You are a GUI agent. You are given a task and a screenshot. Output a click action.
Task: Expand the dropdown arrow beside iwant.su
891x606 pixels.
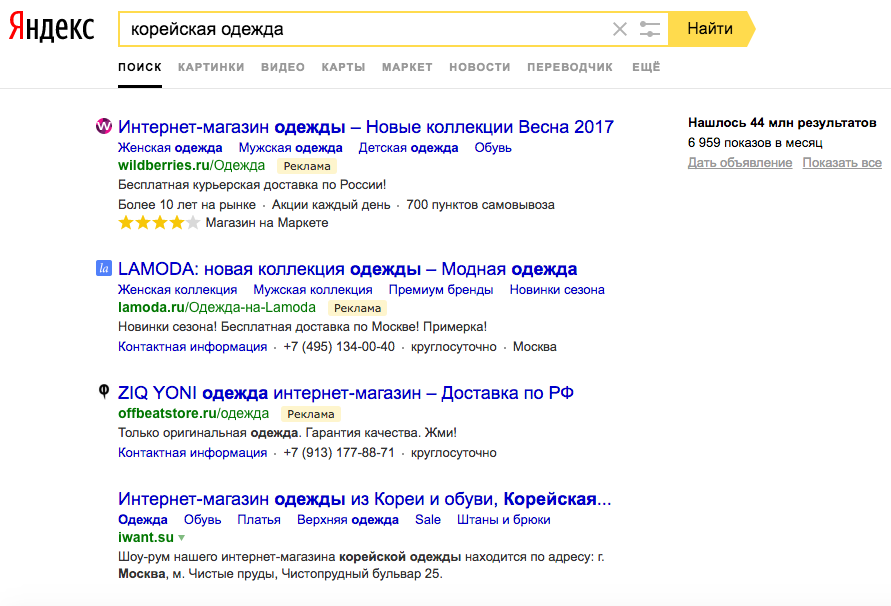pyautogui.click(x=181, y=538)
